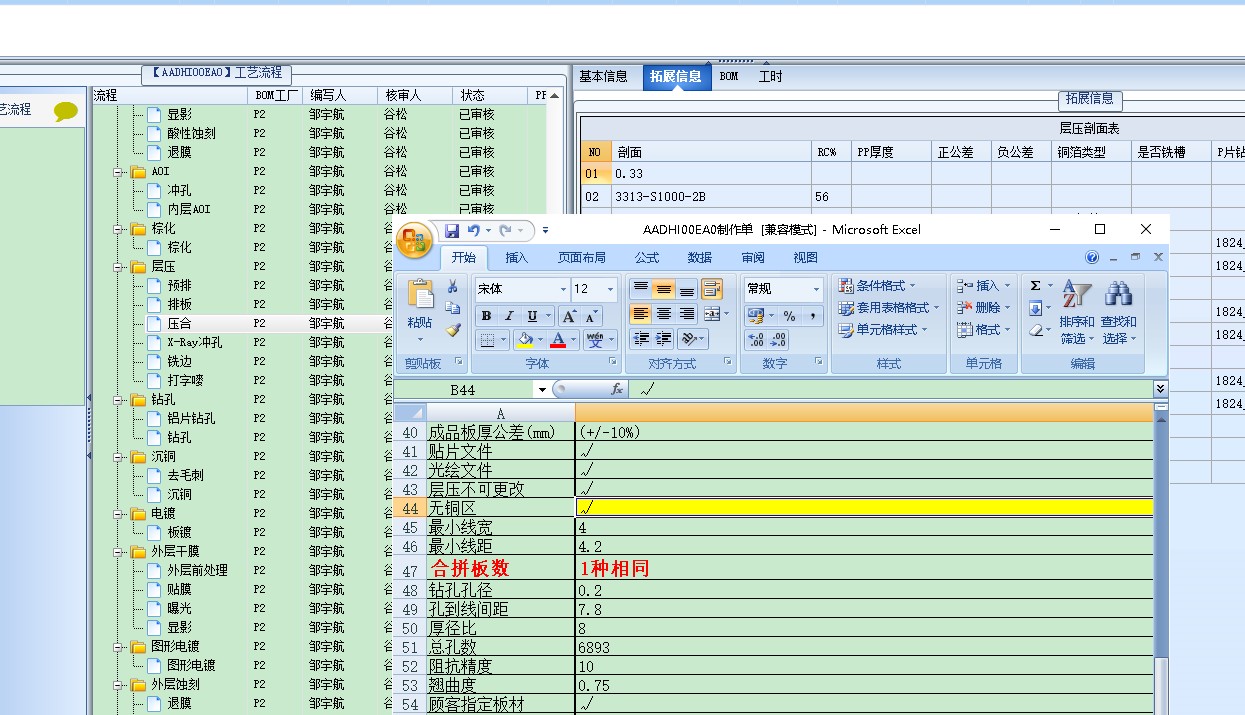The width and height of the screenshot is (1245, 715).
Task: Increase decimal places icon
Action: coord(757,340)
